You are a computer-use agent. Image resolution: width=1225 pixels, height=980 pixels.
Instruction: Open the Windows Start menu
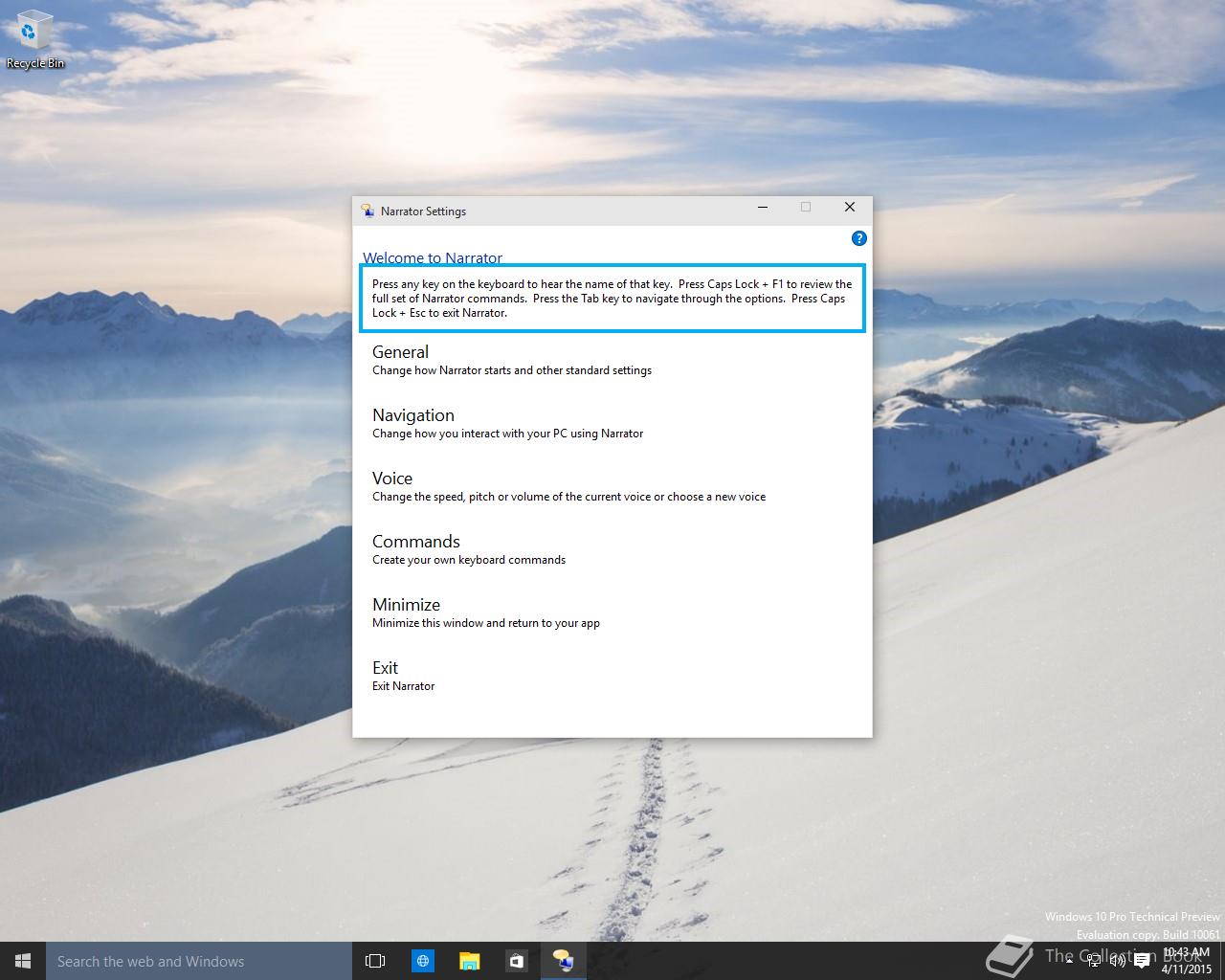23,961
